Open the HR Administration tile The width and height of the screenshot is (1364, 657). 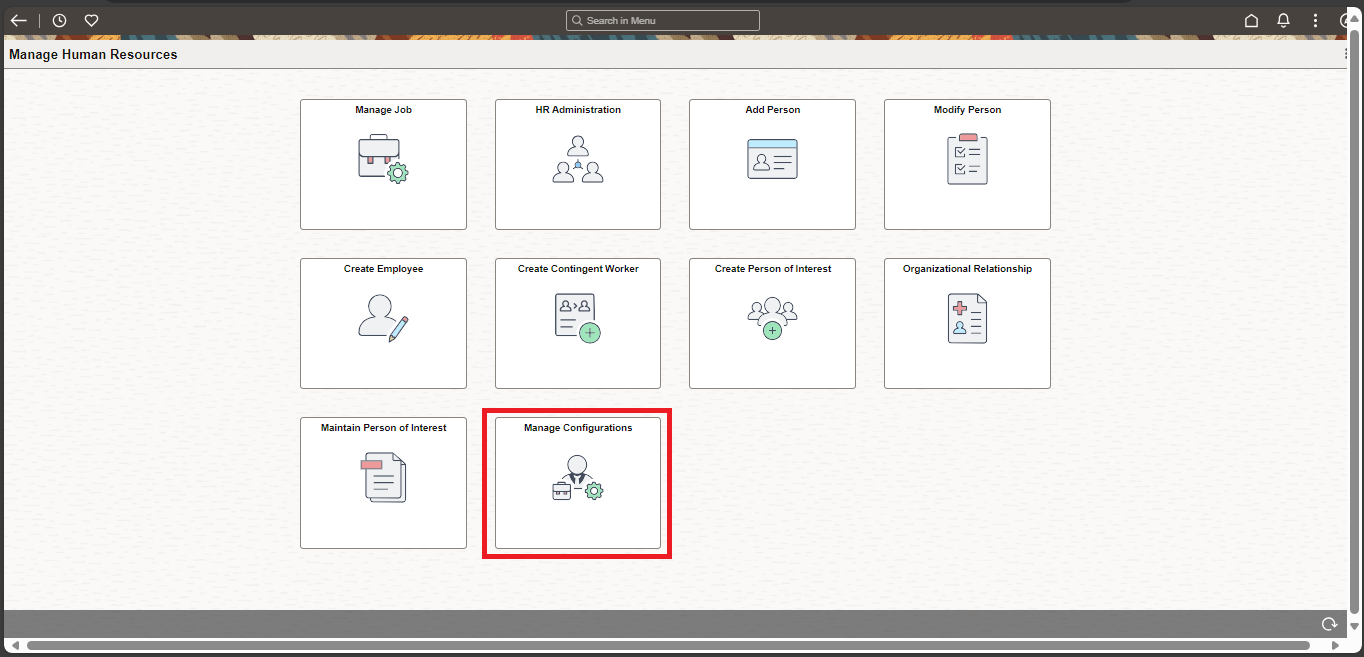point(577,164)
